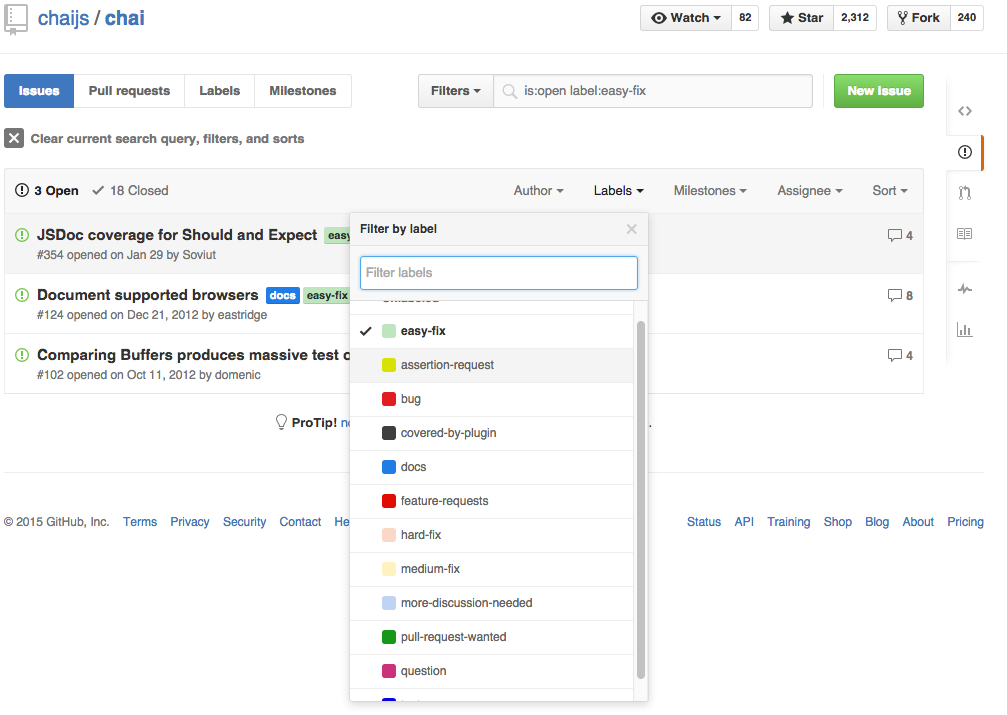This screenshot has height=715, width=1007.
Task: Click comment count icon on JSDoc issue
Action: pyautogui.click(x=894, y=235)
